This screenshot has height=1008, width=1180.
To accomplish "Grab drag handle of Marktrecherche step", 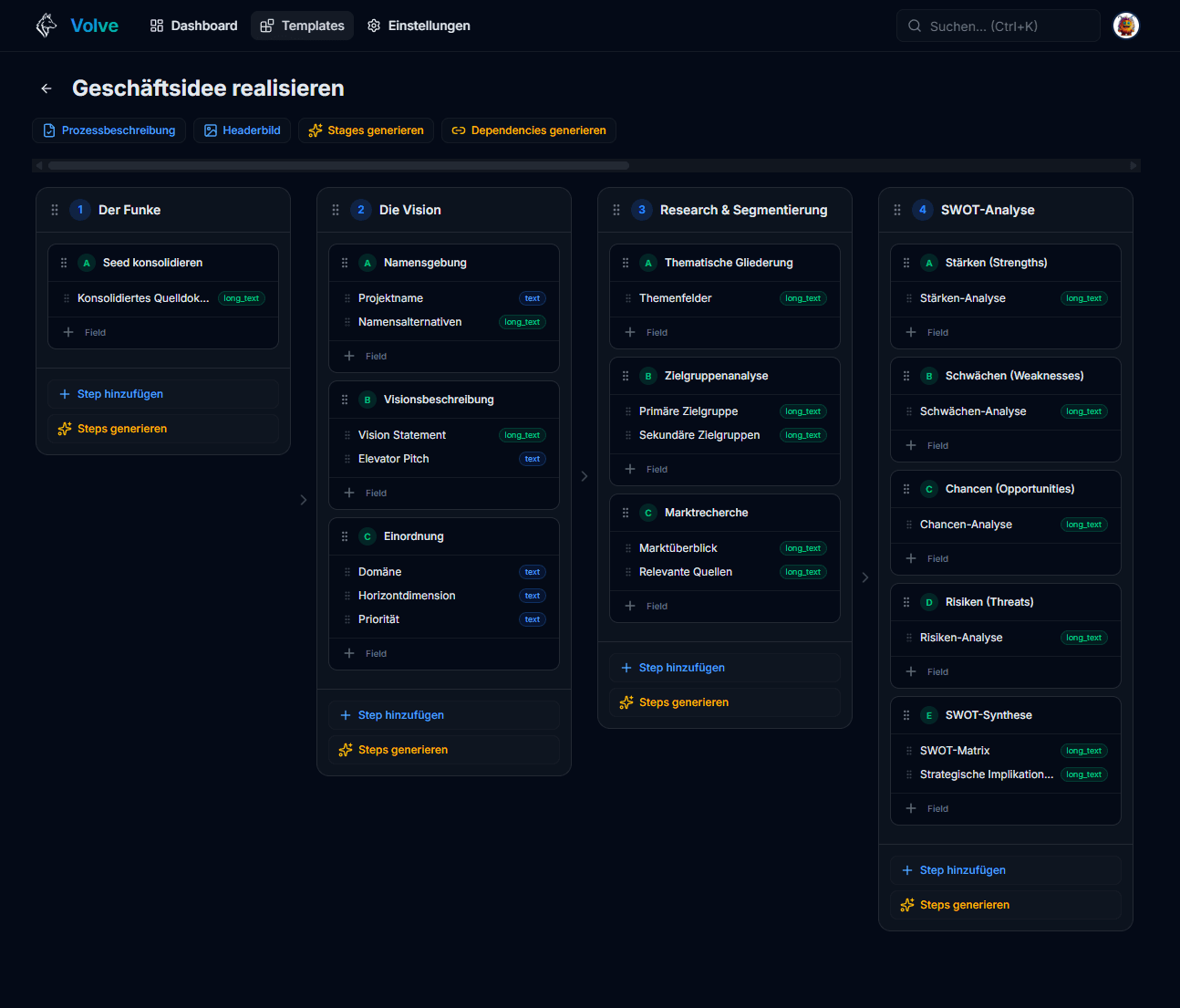I will click(x=626, y=513).
